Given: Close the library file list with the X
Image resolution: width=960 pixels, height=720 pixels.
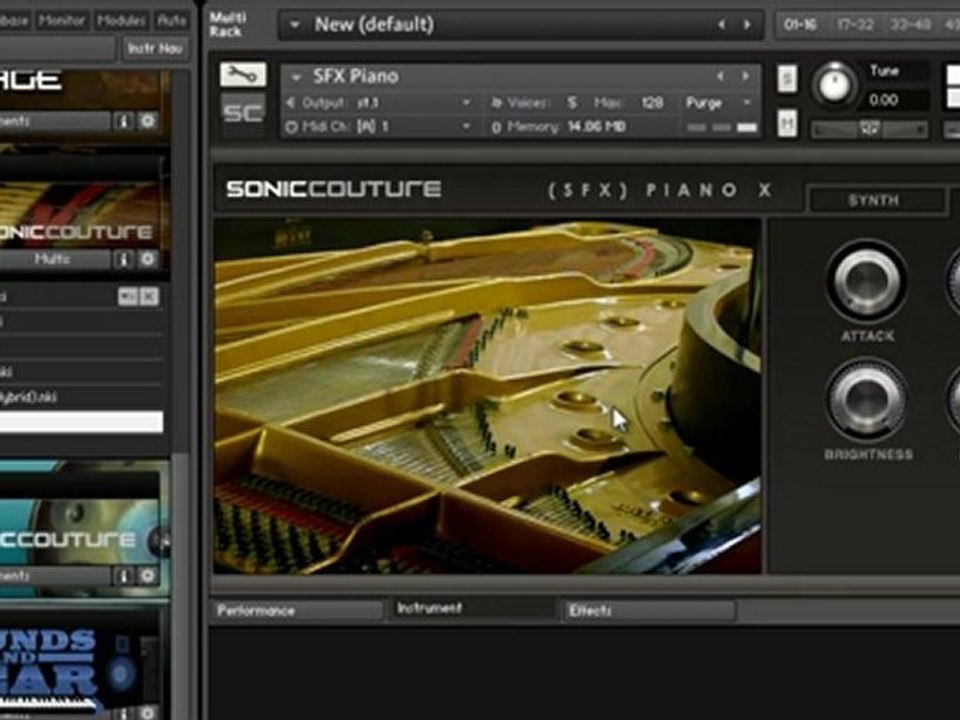Looking at the screenshot, I should (149, 297).
